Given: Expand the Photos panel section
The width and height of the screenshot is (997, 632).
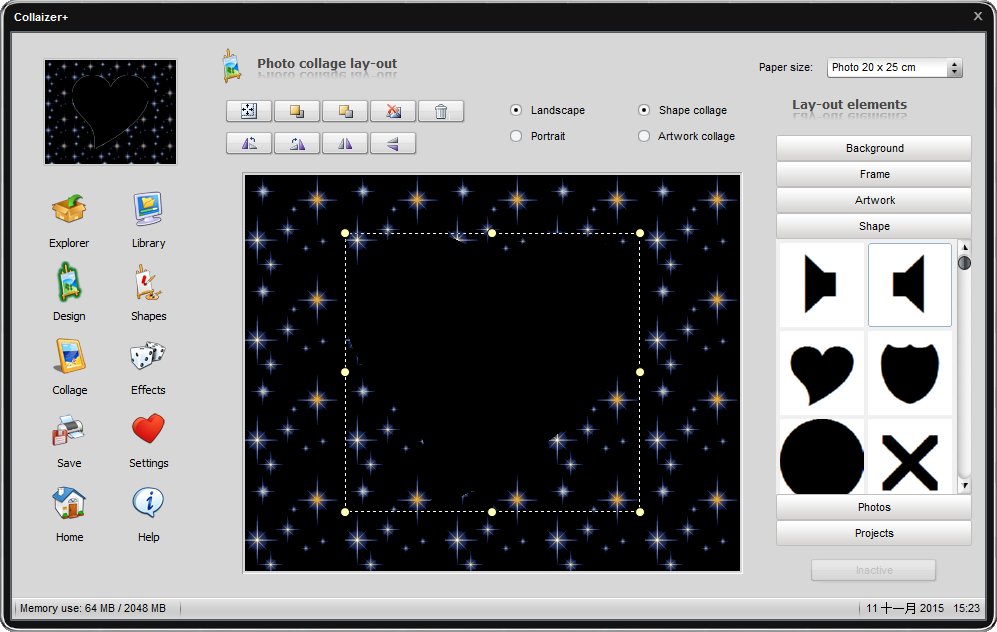Looking at the screenshot, I should coord(874,507).
